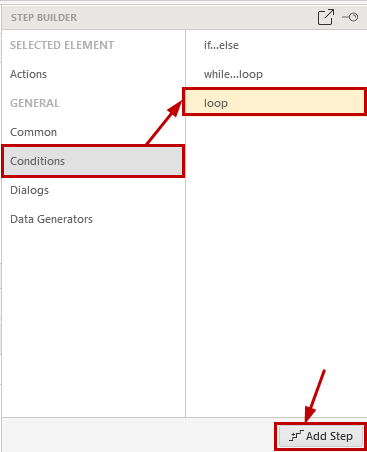Image resolution: width=367 pixels, height=452 pixels.
Task: Select the highlighted loop step
Action: 276,103
